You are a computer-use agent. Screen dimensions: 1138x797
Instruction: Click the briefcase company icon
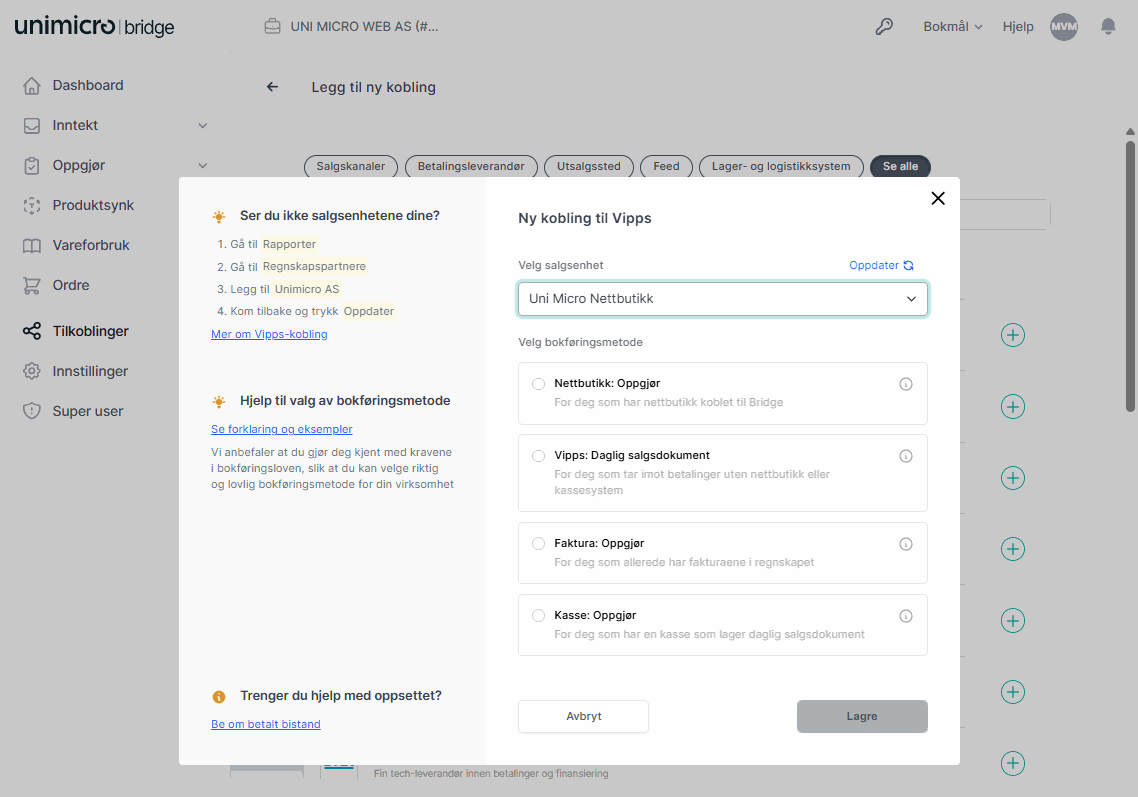point(272,27)
